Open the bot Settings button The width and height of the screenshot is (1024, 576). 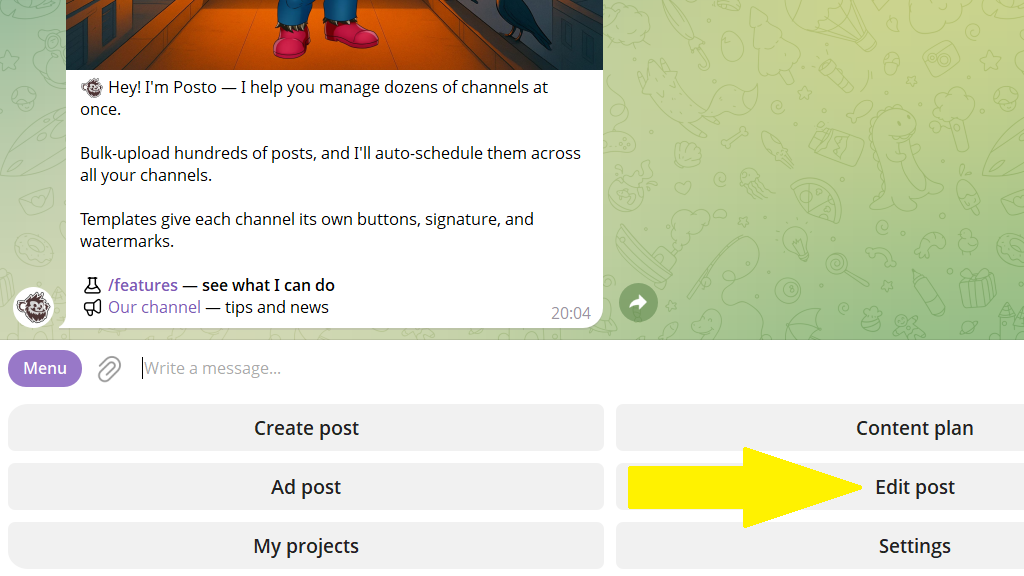[820, 545]
